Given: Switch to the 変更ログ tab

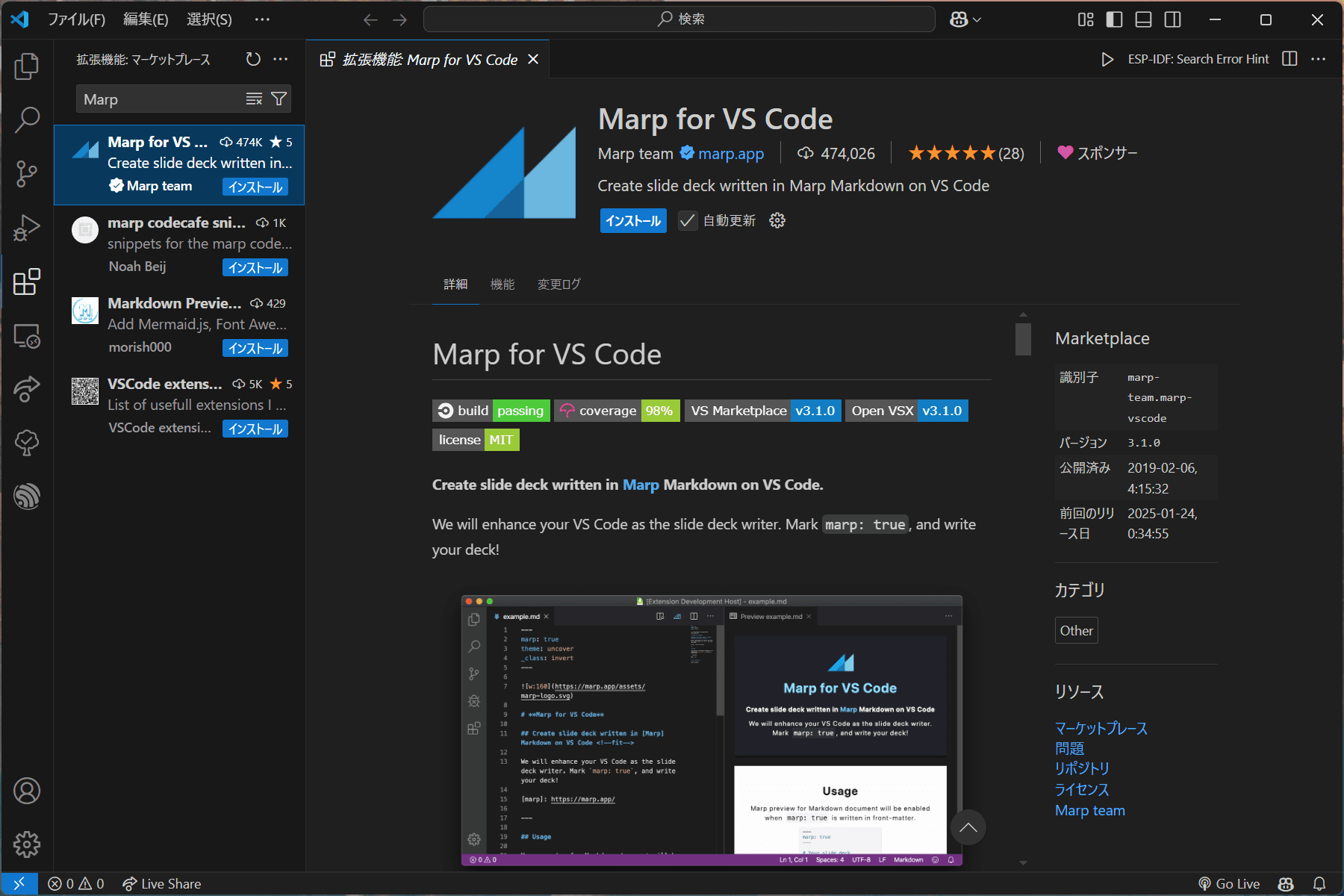Looking at the screenshot, I should [x=559, y=284].
